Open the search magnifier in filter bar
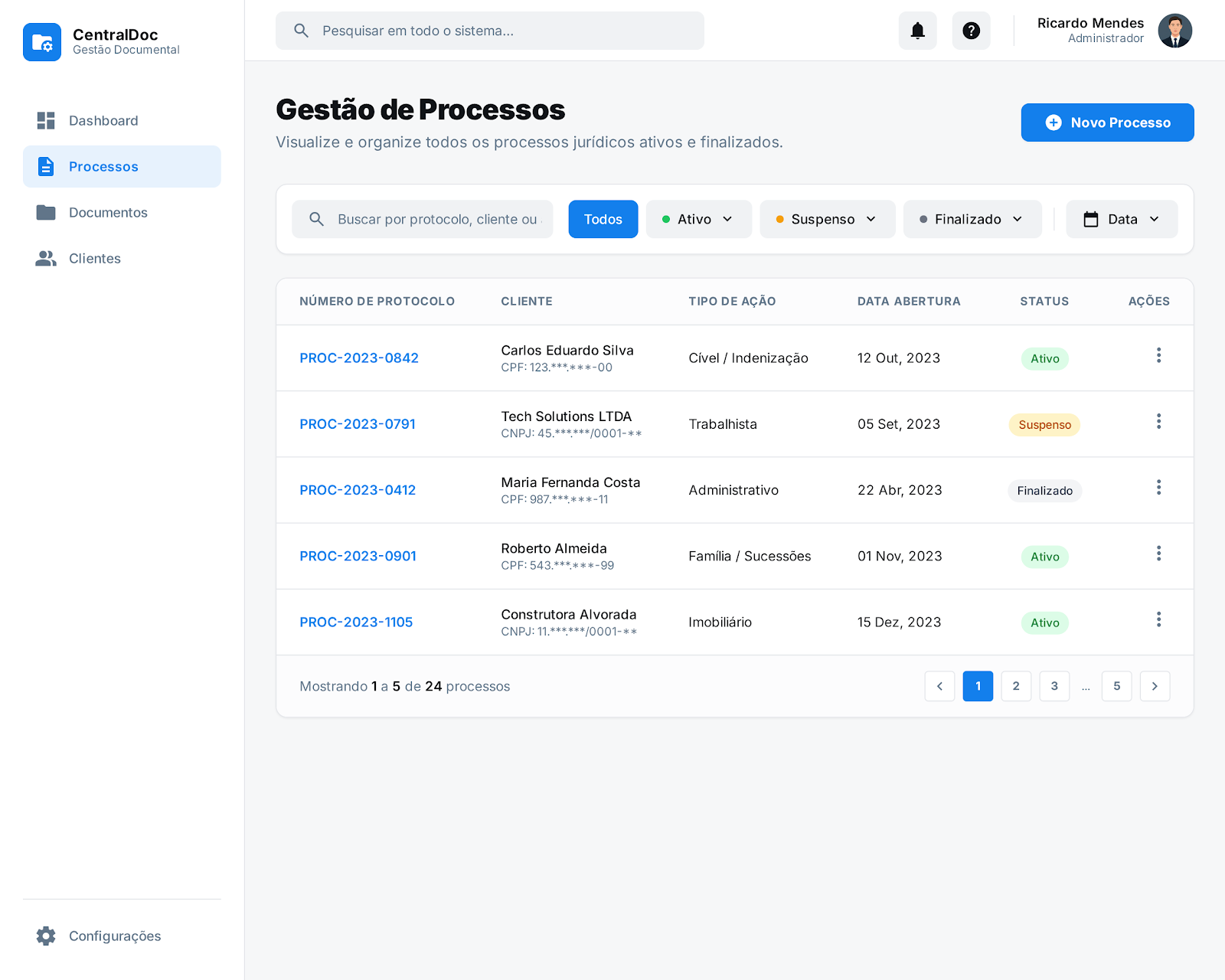The width and height of the screenshot is (1225, 980). pyautogui.click(x=316, y=219)
